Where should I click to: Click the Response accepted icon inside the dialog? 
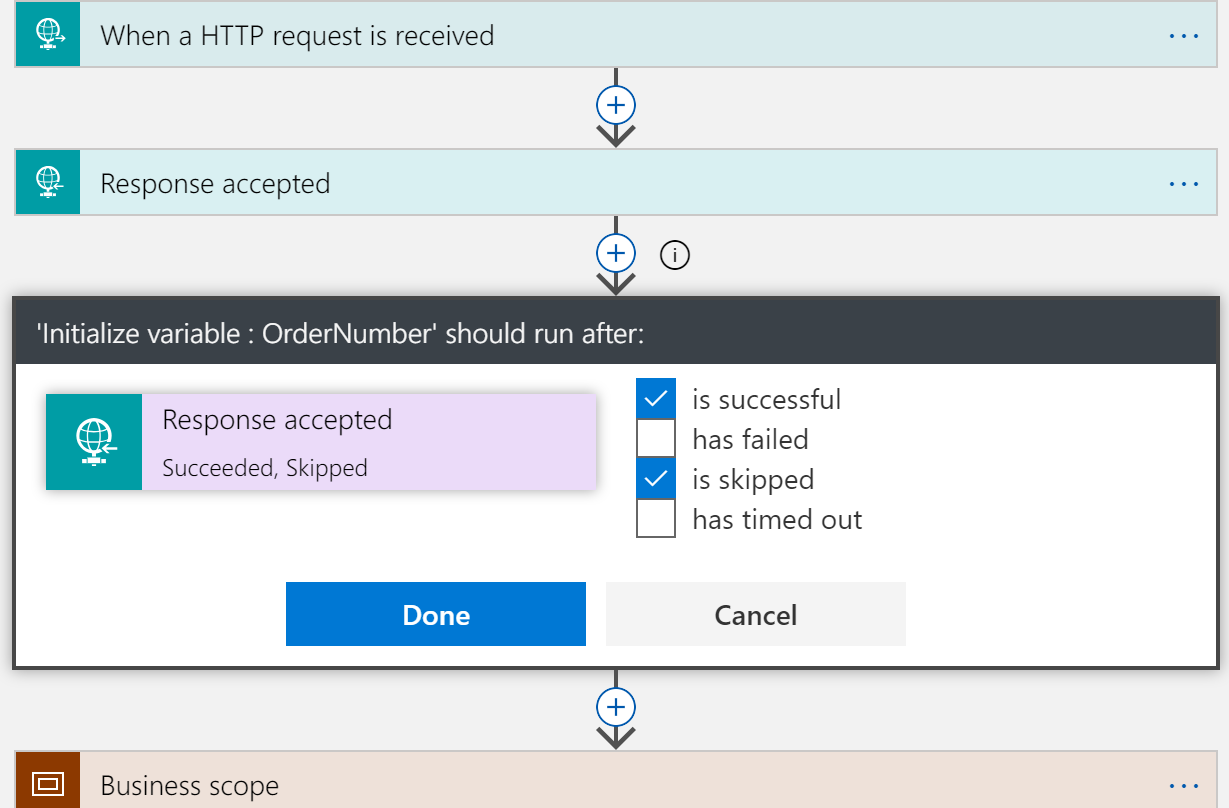tap(94, 441)
